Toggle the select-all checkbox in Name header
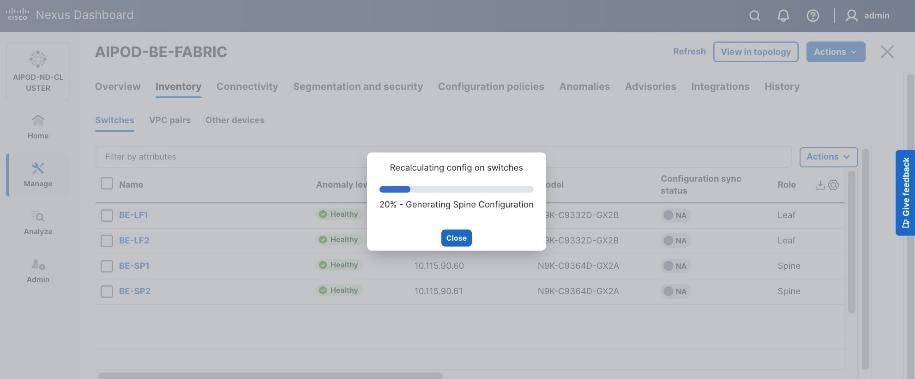This screenshot has height=379, width=915. pos(107,184)
